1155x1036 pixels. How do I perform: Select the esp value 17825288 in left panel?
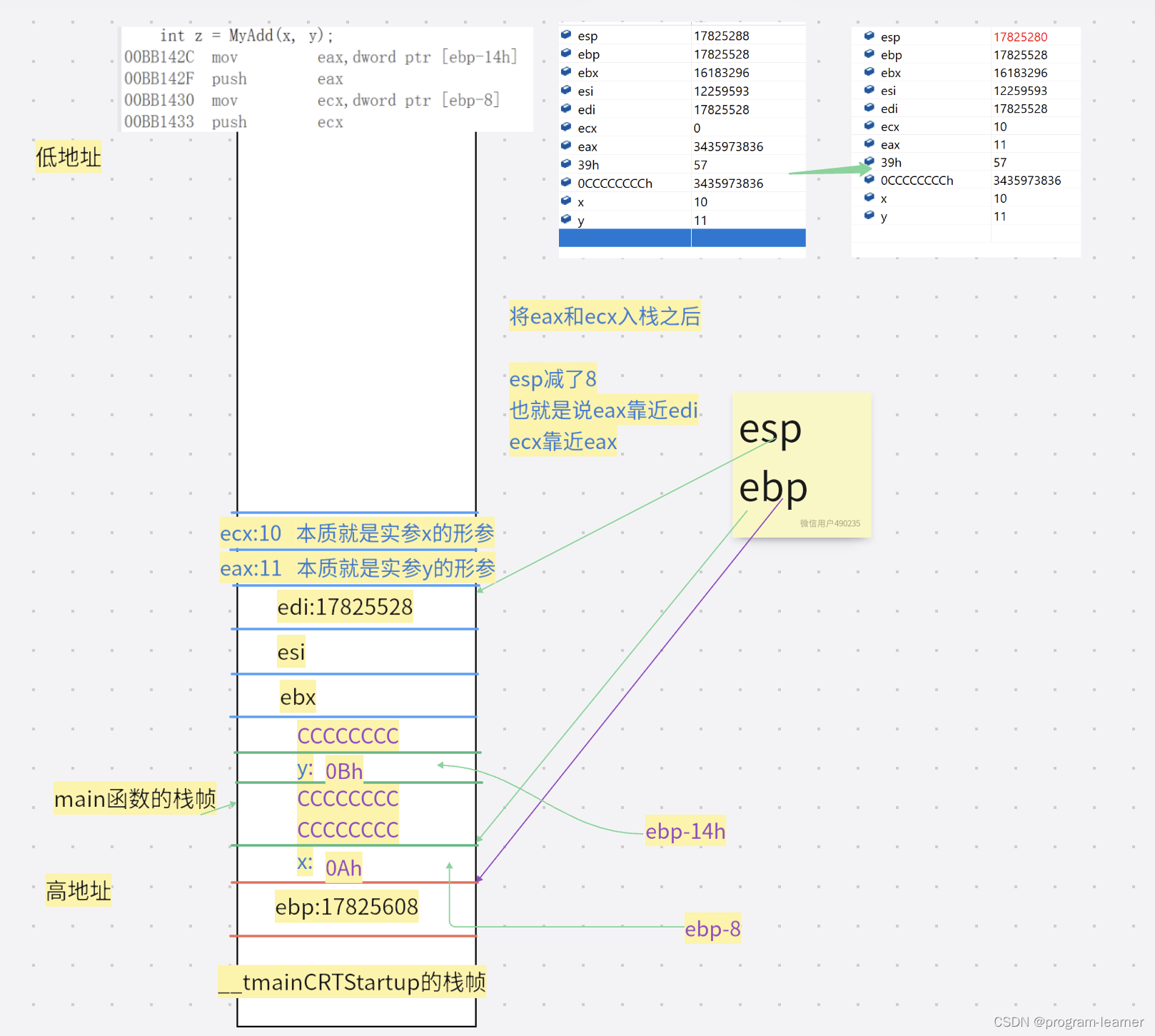[x=721, y=36]
